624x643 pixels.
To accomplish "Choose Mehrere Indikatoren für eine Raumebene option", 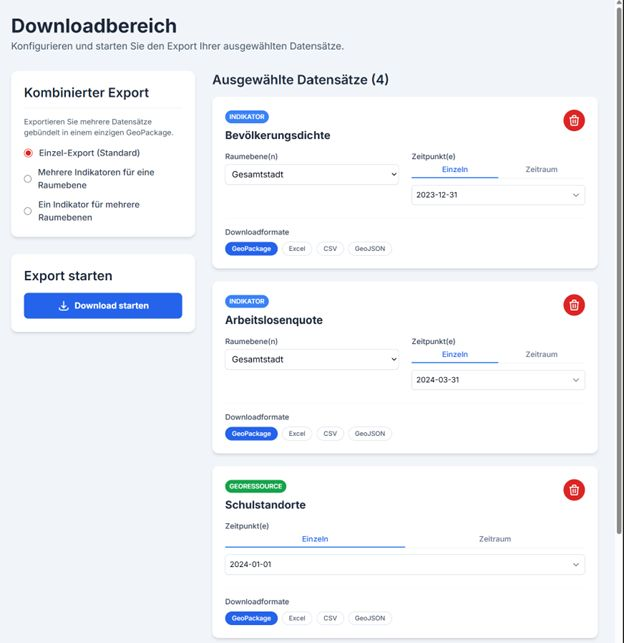I will [x=28, y=179].
